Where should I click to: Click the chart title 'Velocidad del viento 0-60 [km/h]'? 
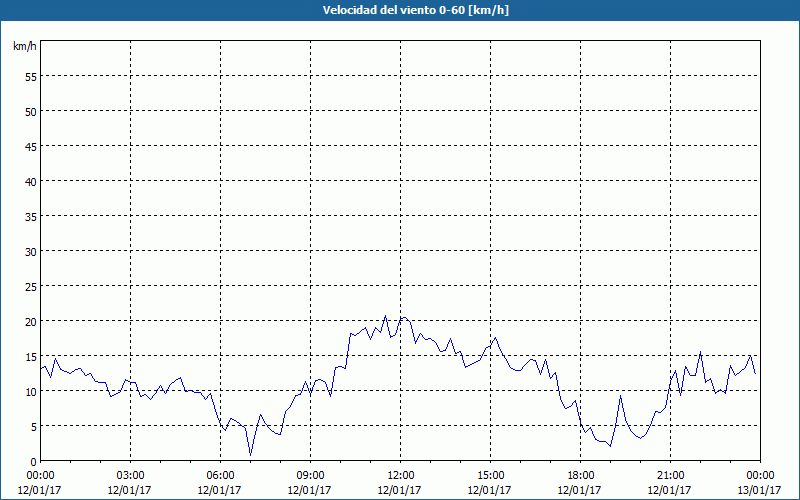tap(415, 10)
